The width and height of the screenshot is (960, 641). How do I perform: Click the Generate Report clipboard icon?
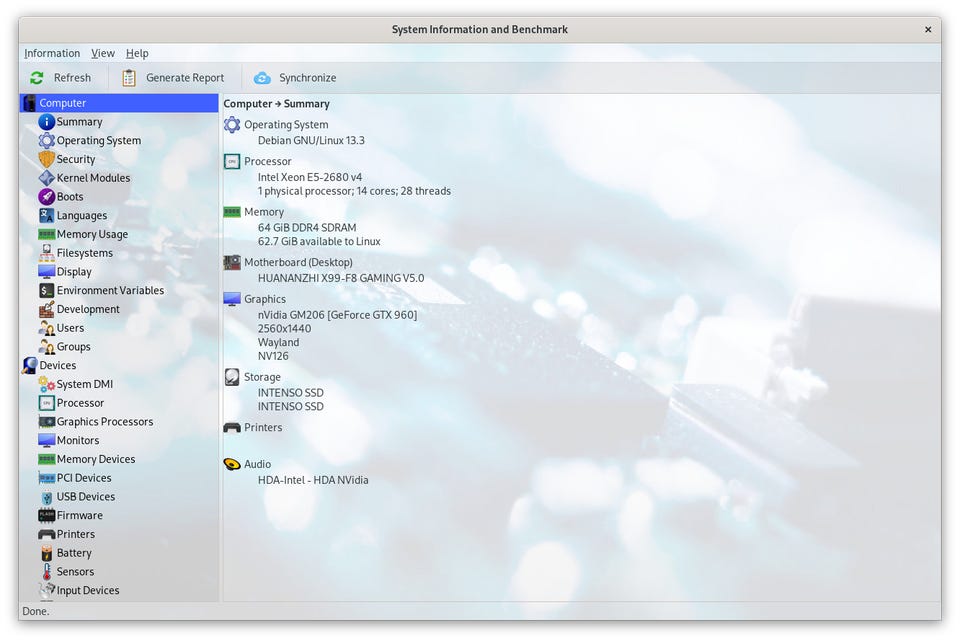pyautogui.click(x=129, y=78)
